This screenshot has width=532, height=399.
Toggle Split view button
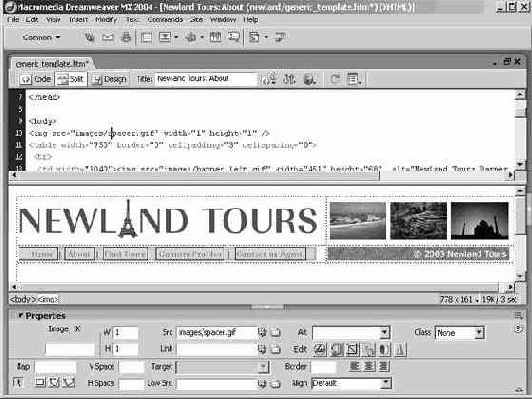[x=71, y=79]
